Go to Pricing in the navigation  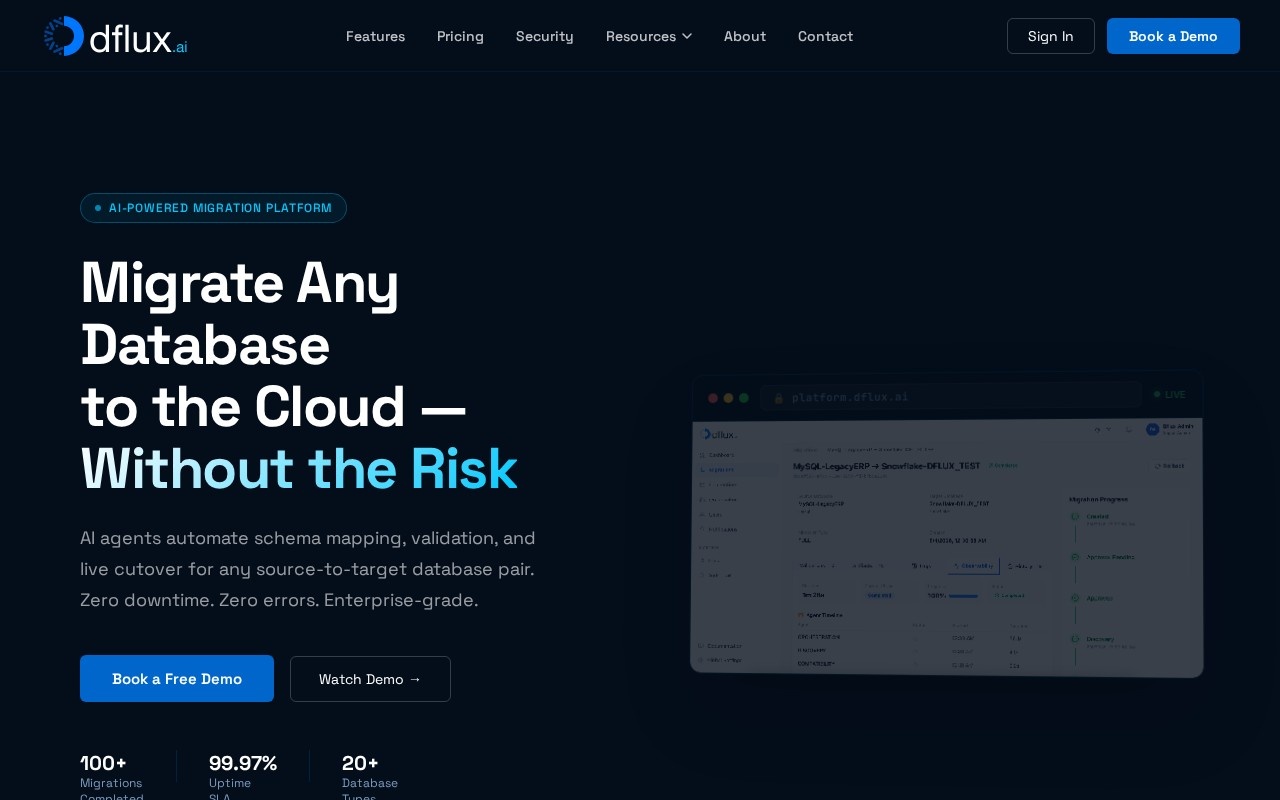[460, 36]
